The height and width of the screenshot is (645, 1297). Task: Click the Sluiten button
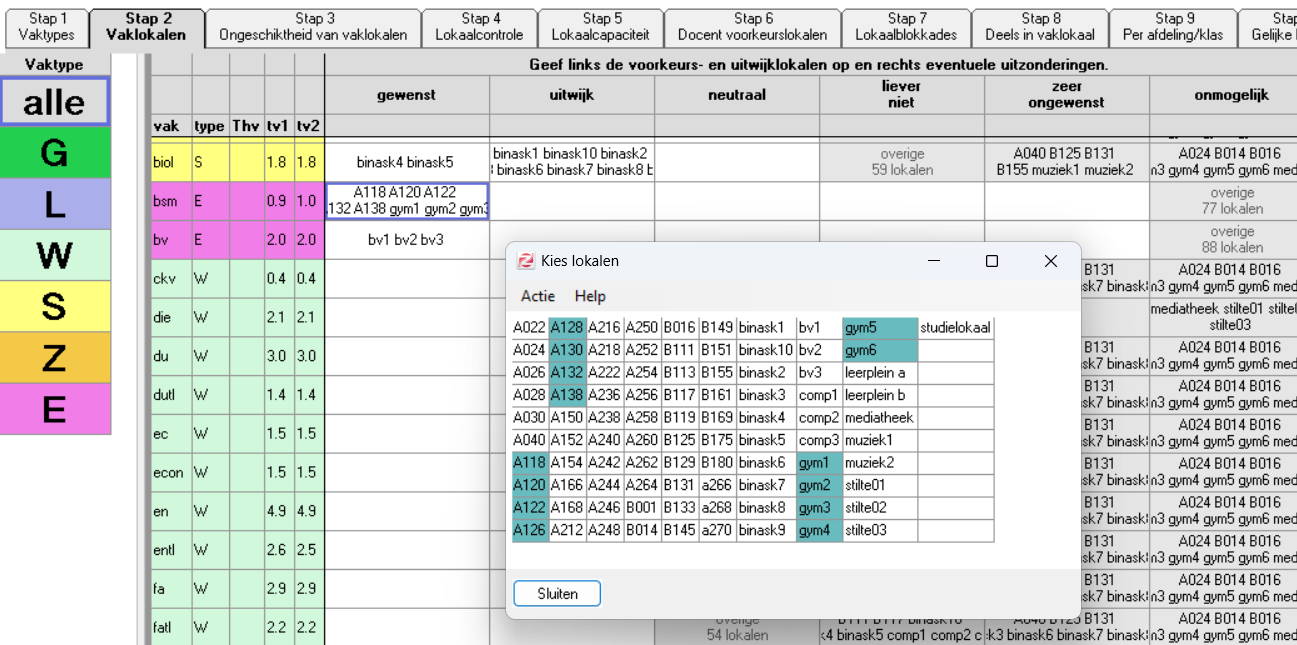[557, 593]
